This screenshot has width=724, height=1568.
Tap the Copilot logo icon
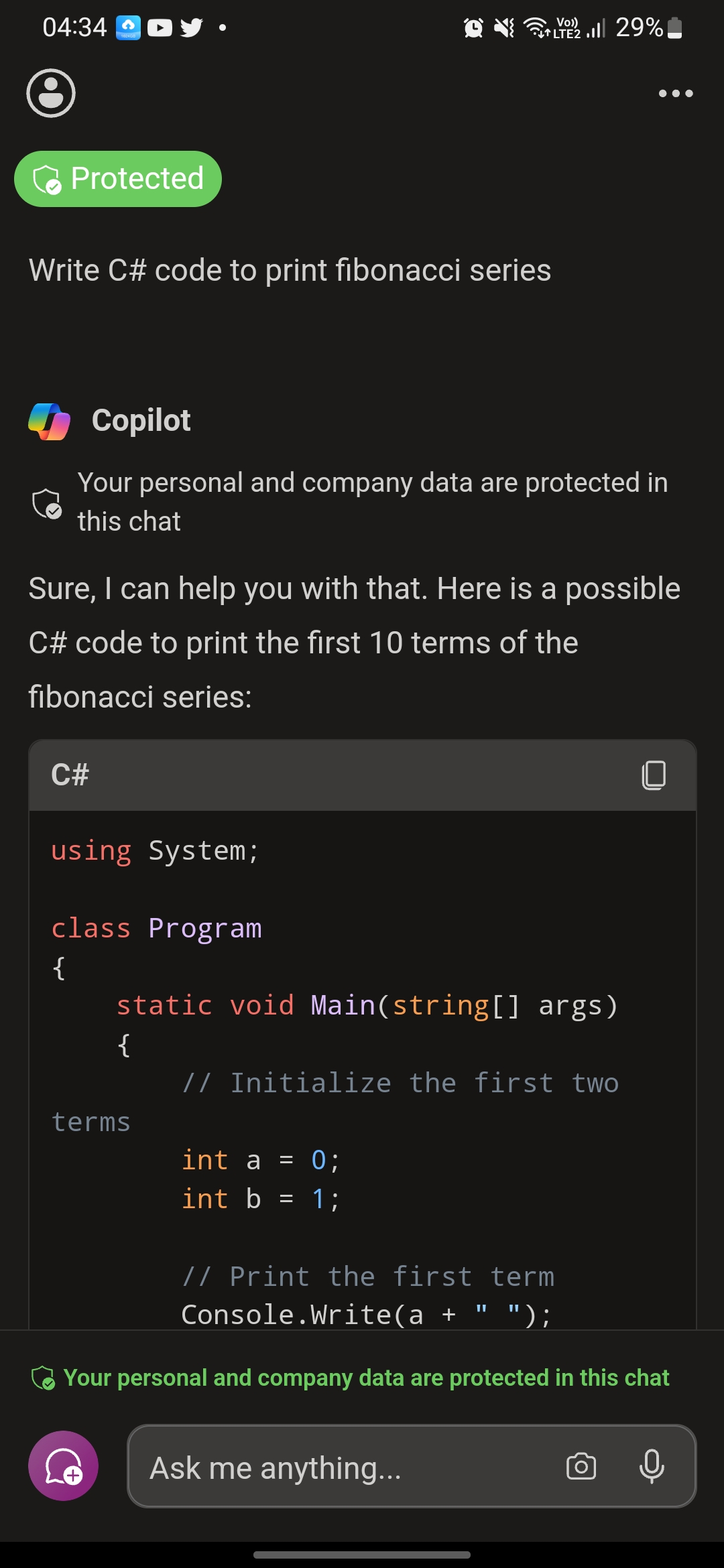coord(50,421)
